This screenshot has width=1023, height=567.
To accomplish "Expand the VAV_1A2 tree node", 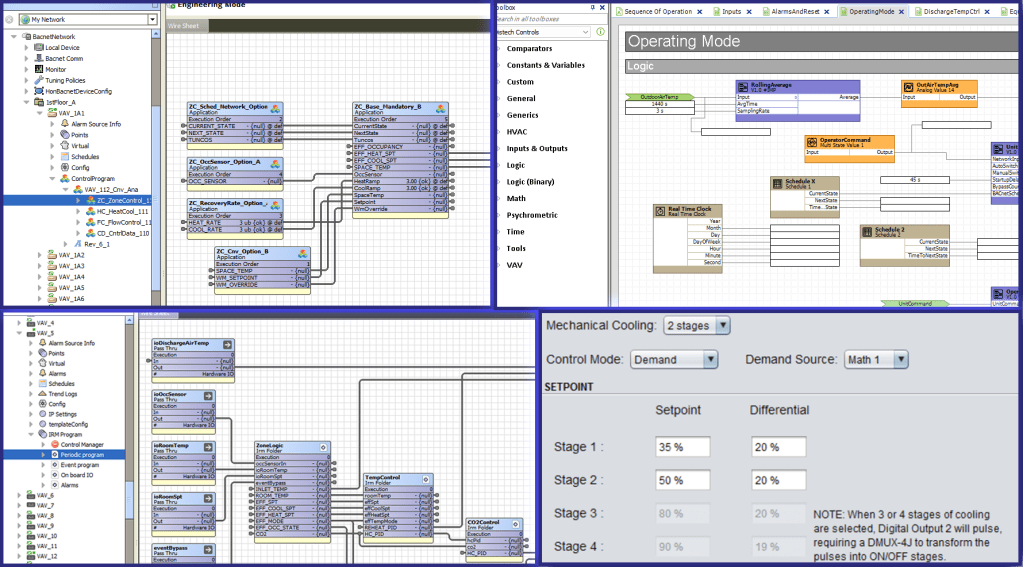I will click(40, 255).
